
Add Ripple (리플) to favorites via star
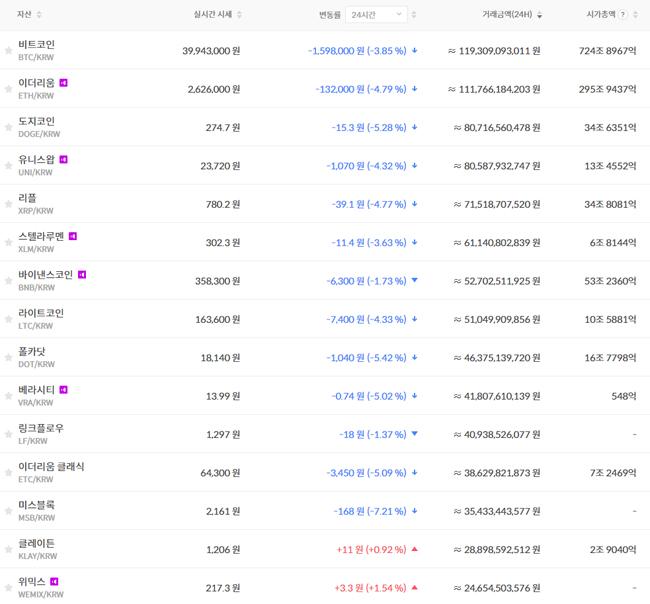pyautogui.click(x=8, y=204)
